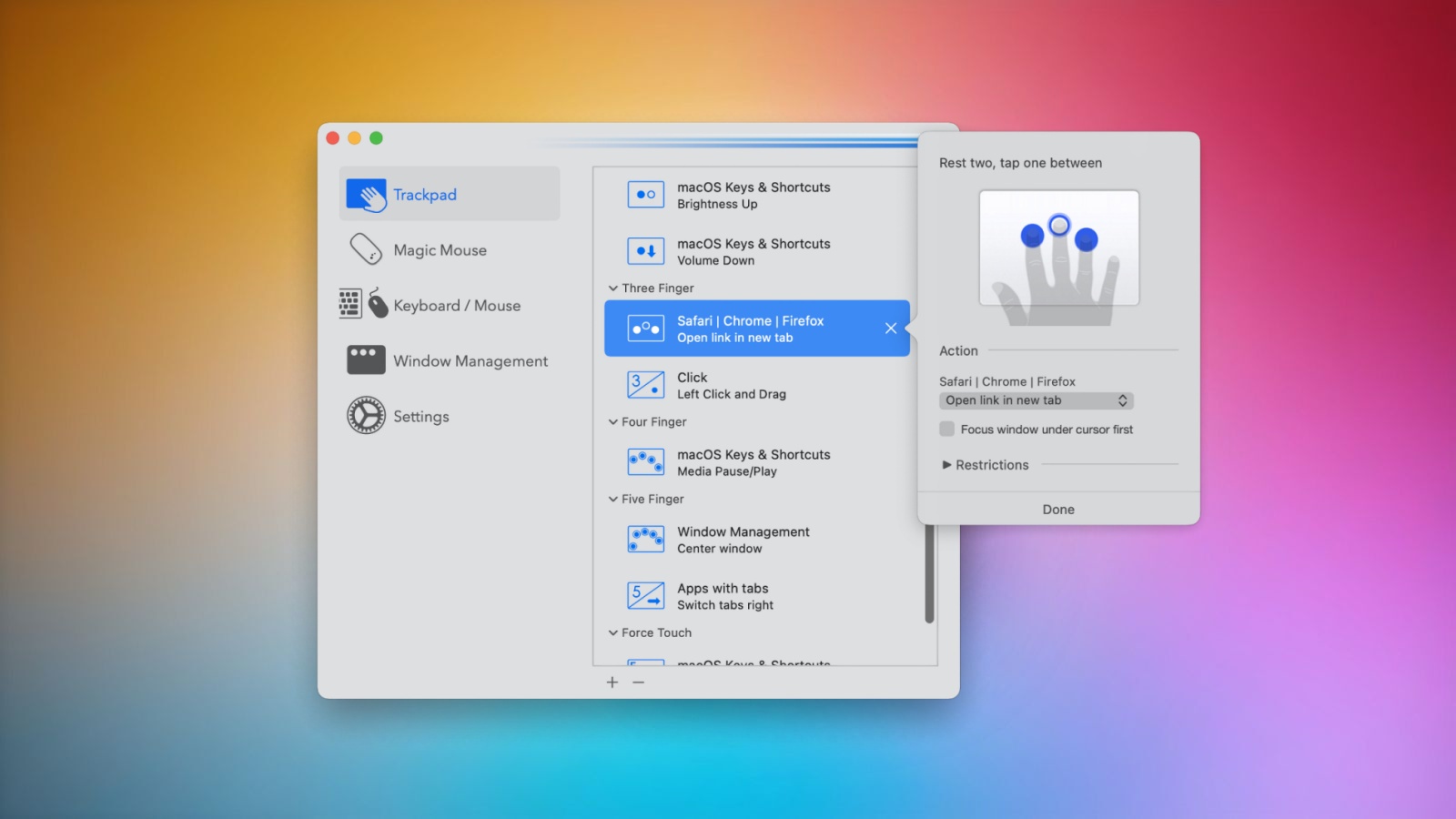Add a new gesture with plus button

click(x=612, y=682)
